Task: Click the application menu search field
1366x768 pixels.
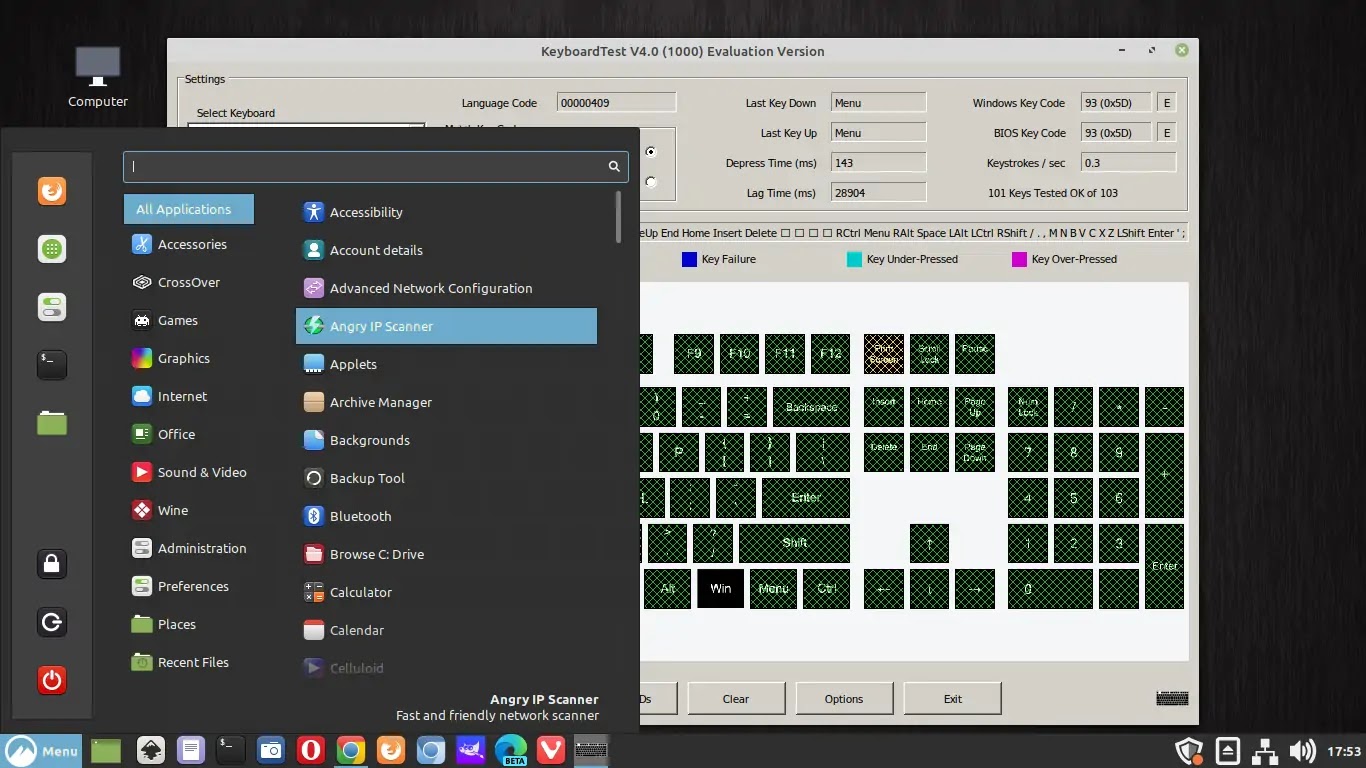Action: (376, 166)
